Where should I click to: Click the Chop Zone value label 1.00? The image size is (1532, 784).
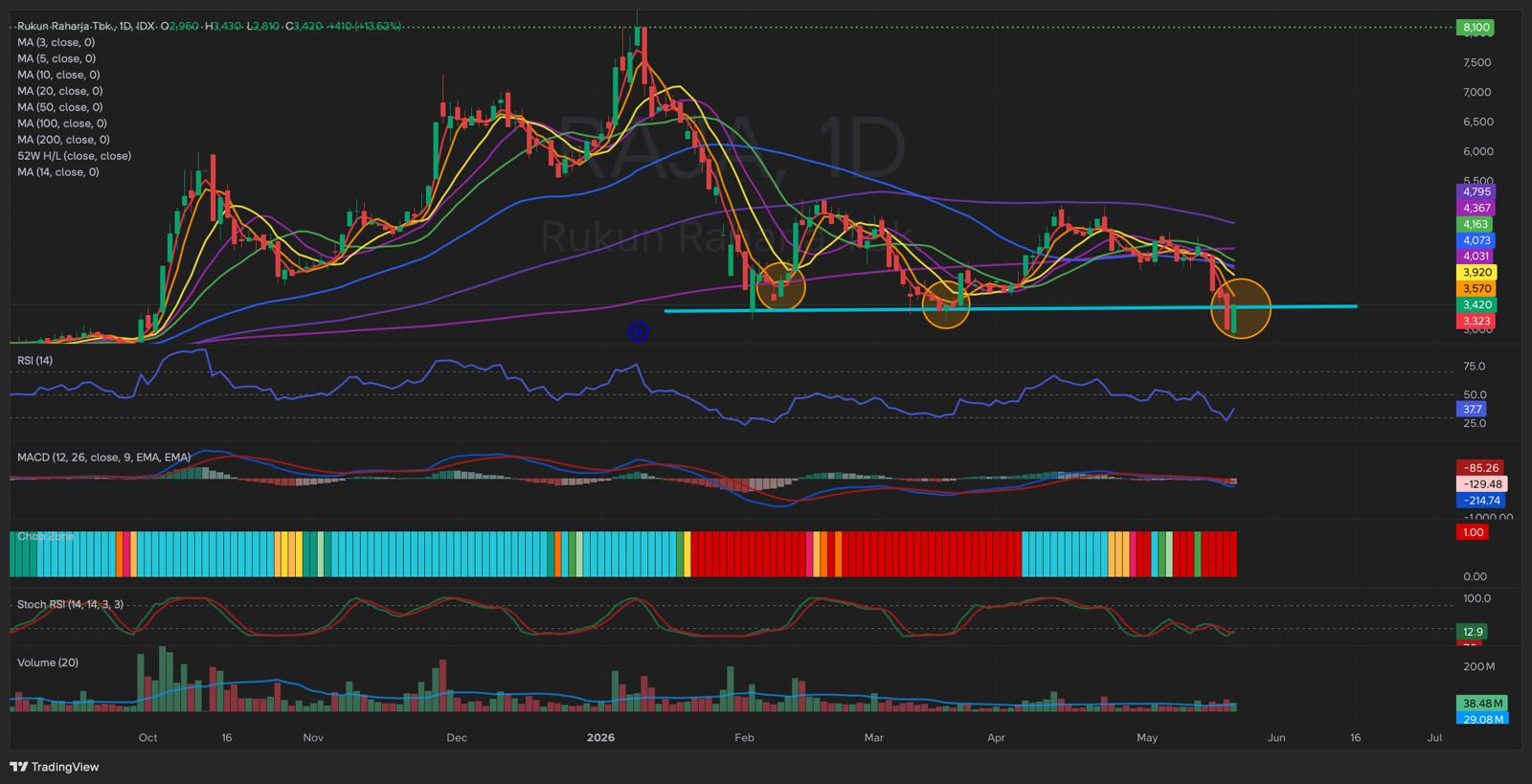[1473, 532]
